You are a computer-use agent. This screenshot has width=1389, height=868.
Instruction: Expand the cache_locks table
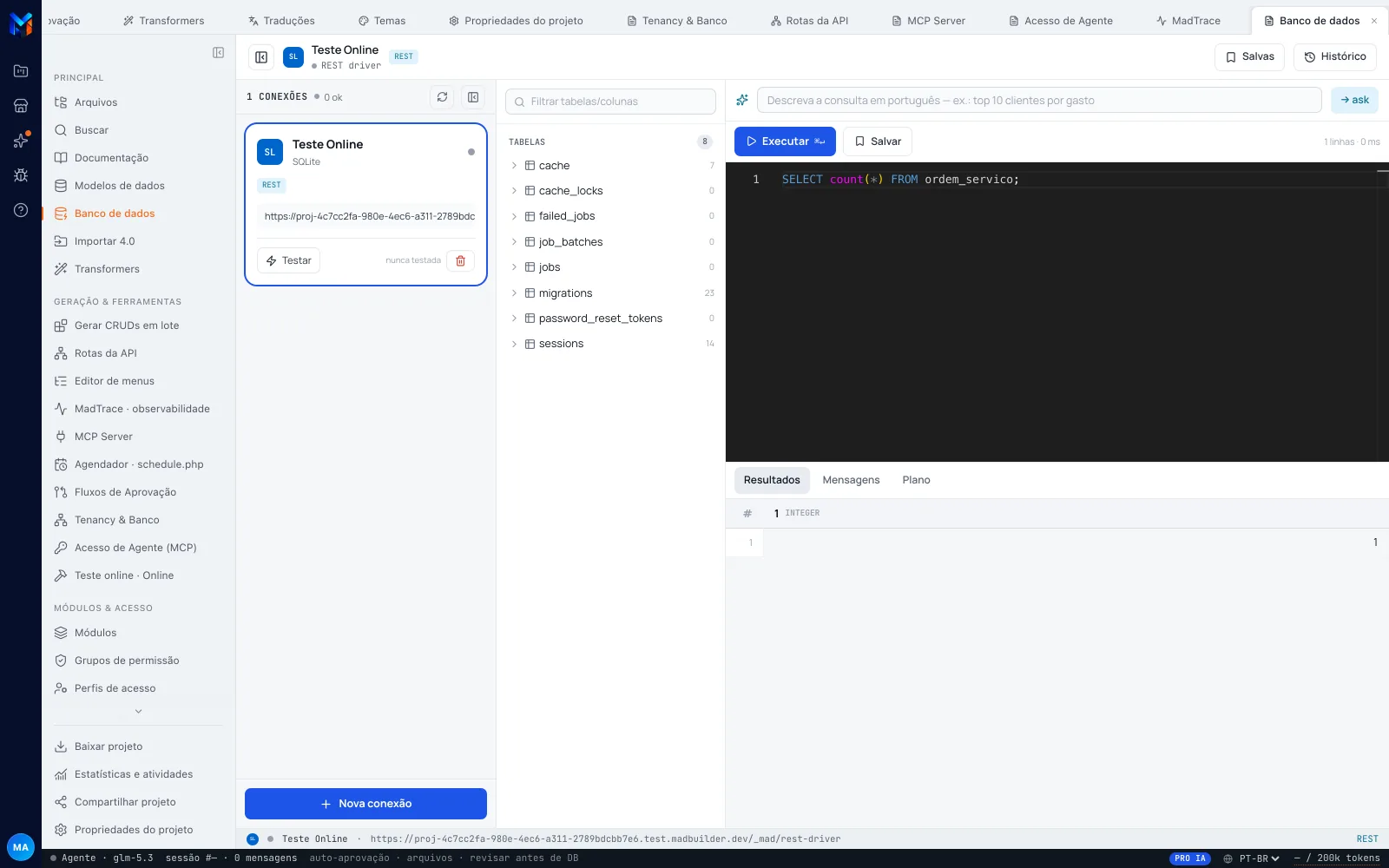[x=514, y=191]
